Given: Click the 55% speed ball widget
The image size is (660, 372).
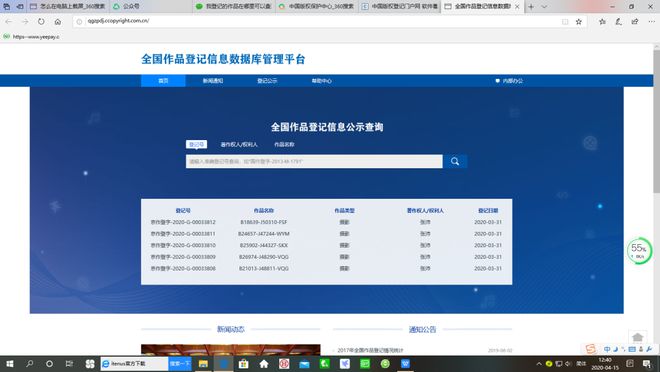Looking at the screenshot, I should coord(639,251).
